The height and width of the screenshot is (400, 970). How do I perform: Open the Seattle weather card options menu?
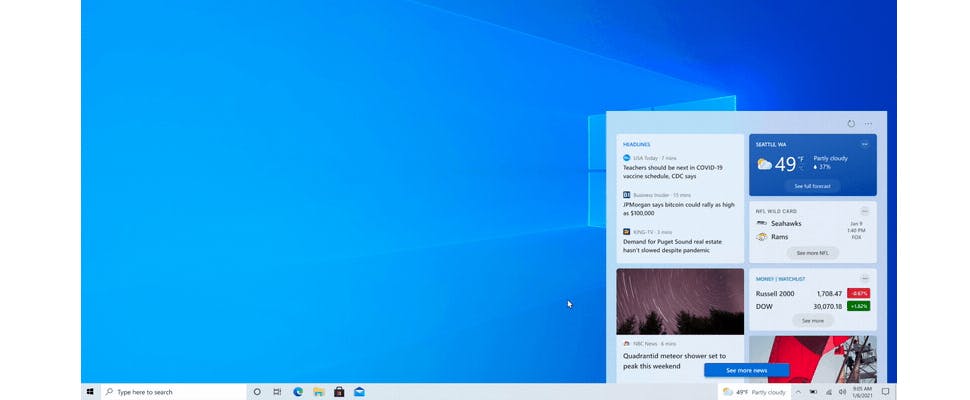[864, 144]
